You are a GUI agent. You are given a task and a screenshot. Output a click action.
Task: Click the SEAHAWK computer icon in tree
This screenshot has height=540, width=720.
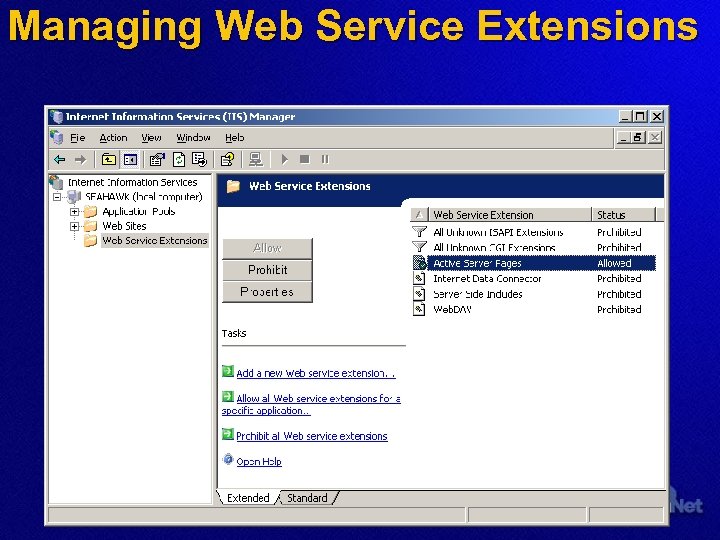pyautogui.click(x=74, y=197)
